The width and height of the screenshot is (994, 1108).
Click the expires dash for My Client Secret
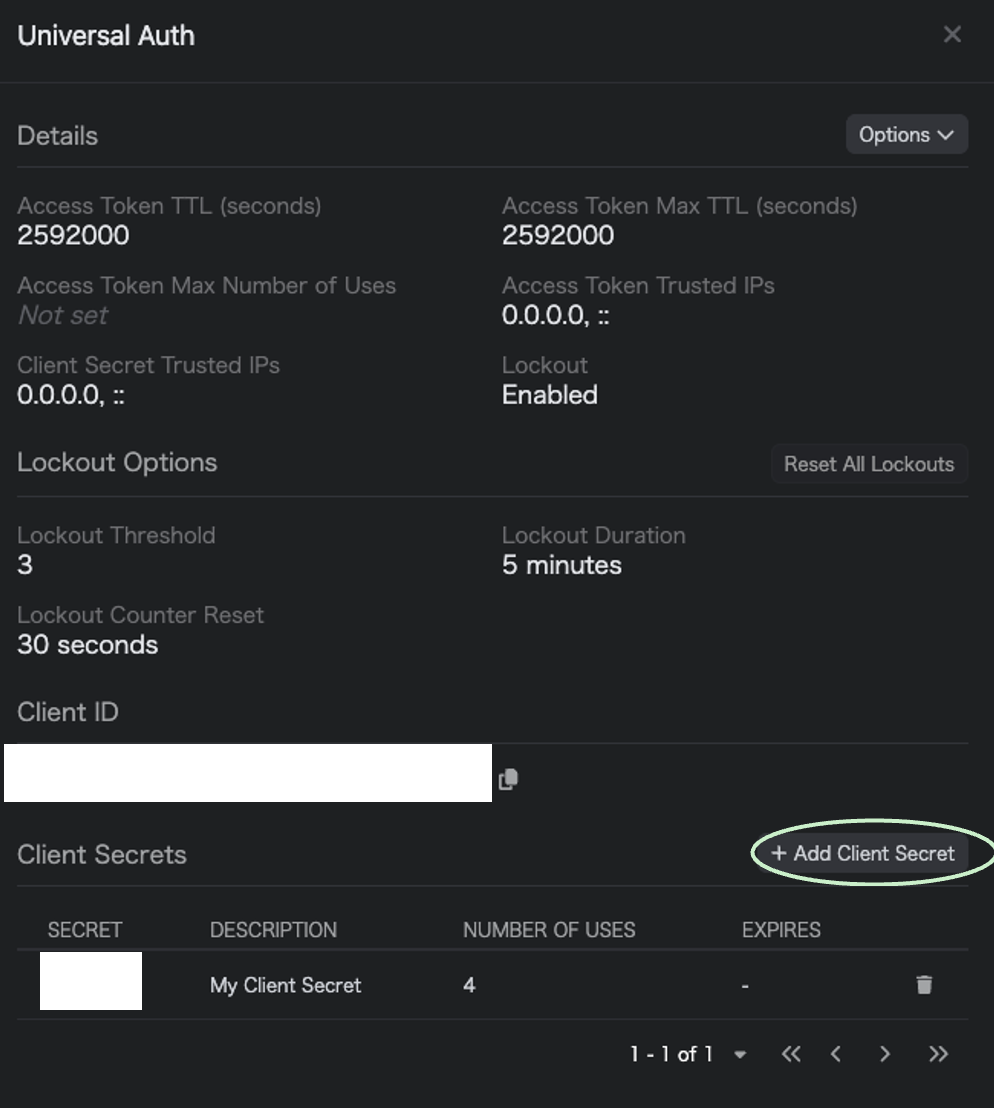[745, 986]
